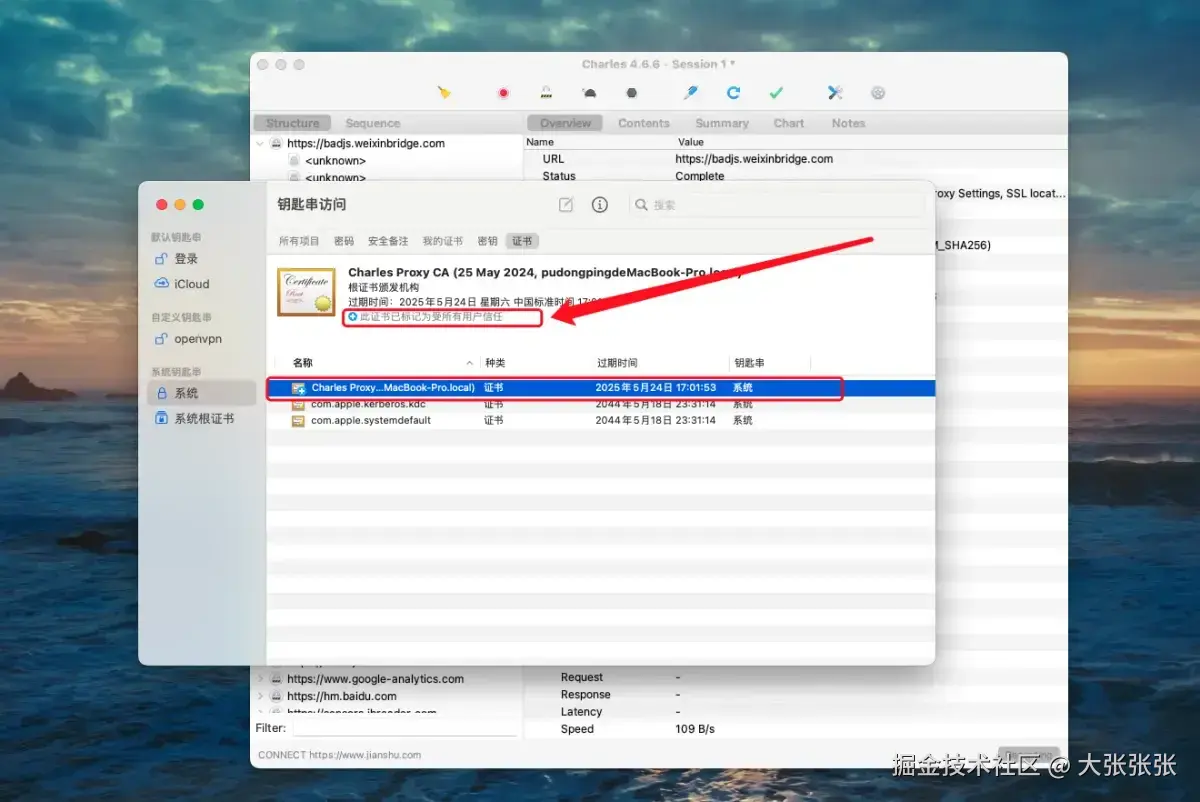Switch to Sequence view in Charles
1200x802 pixels.
click(373, 123)
